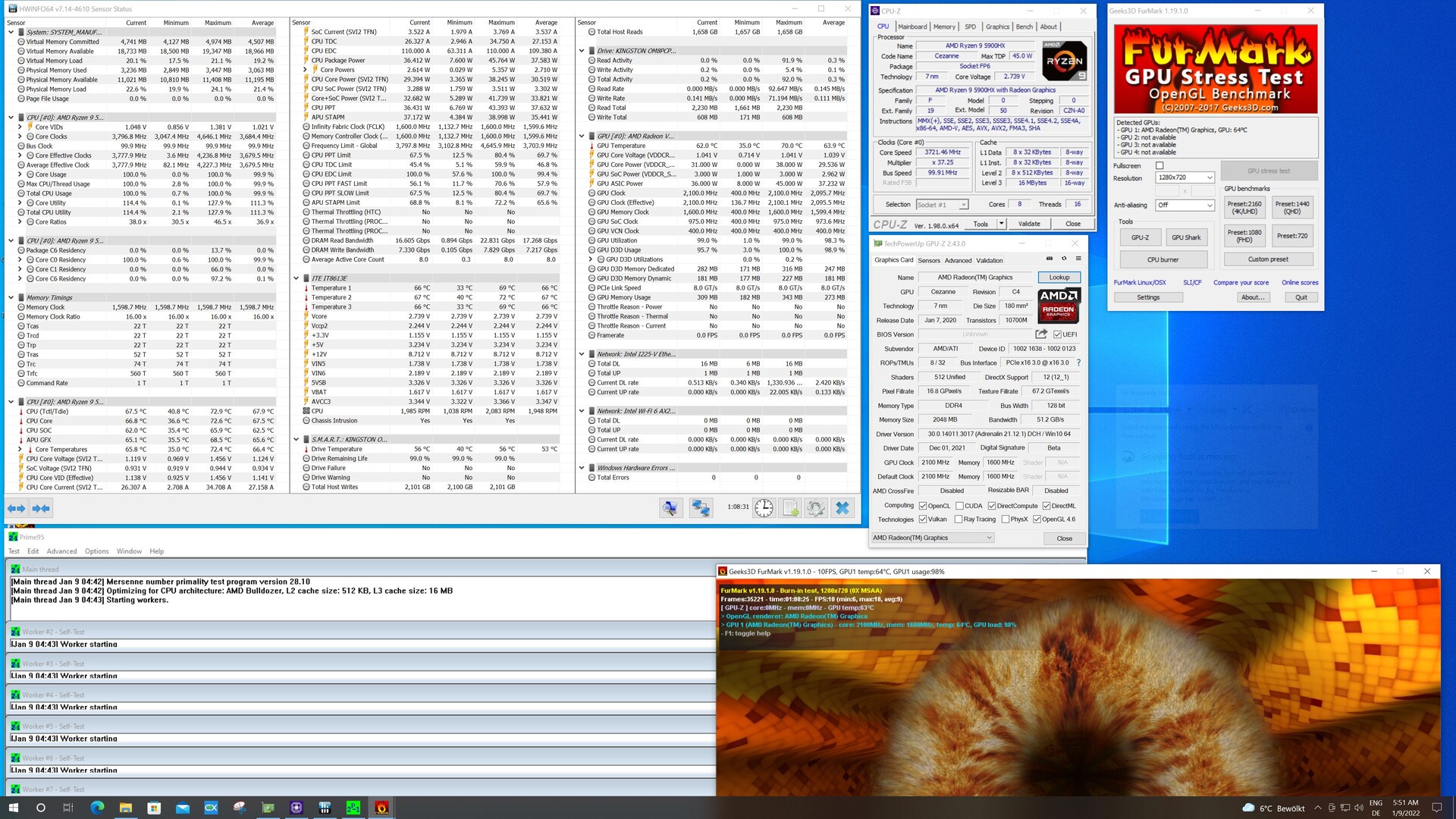The image size is (1456, 819).
Task: Open Cortana search circle on taskbar
Action: [x=40, y=808]
